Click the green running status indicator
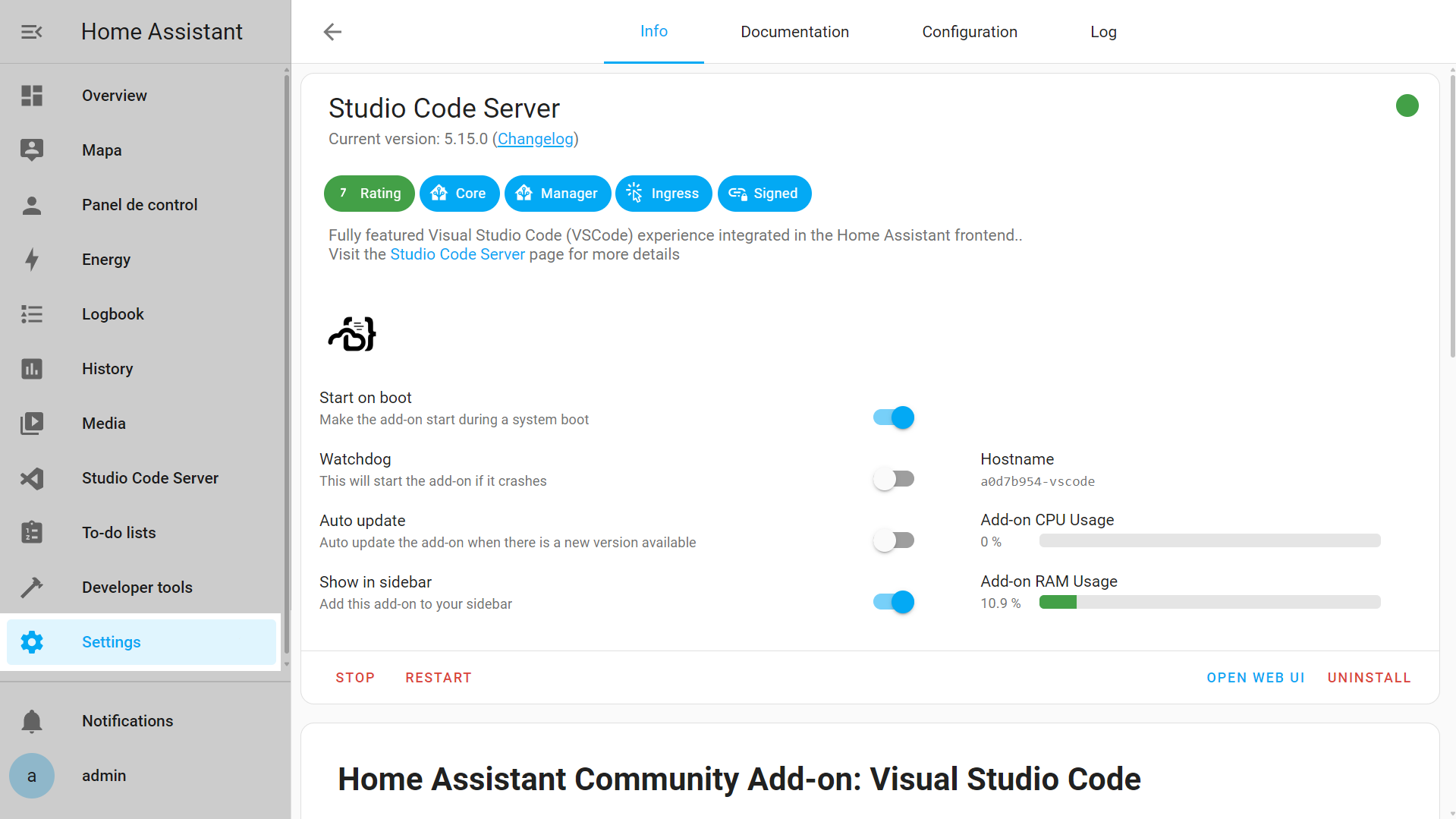This screenshot has width=1456, height=819. click(1407, 106)
